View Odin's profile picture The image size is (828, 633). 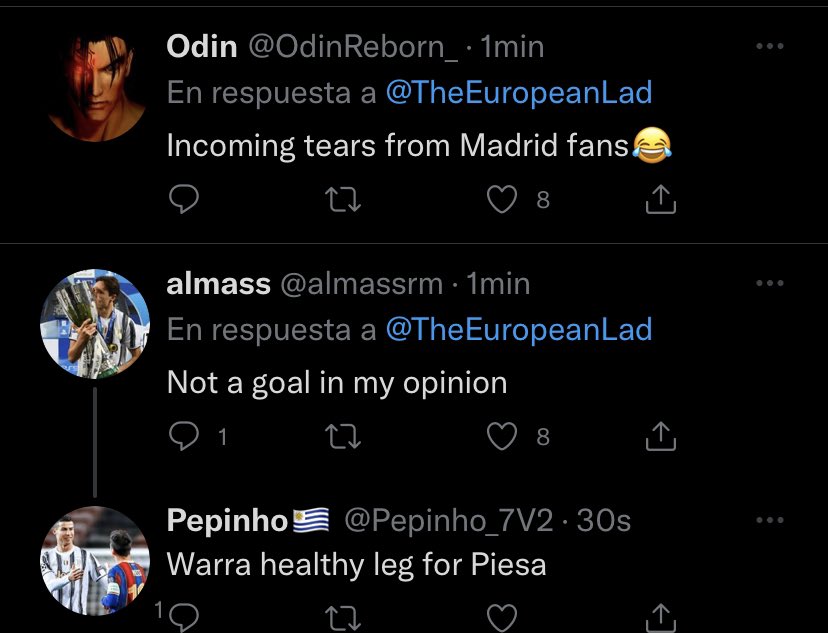coord(96,87)
